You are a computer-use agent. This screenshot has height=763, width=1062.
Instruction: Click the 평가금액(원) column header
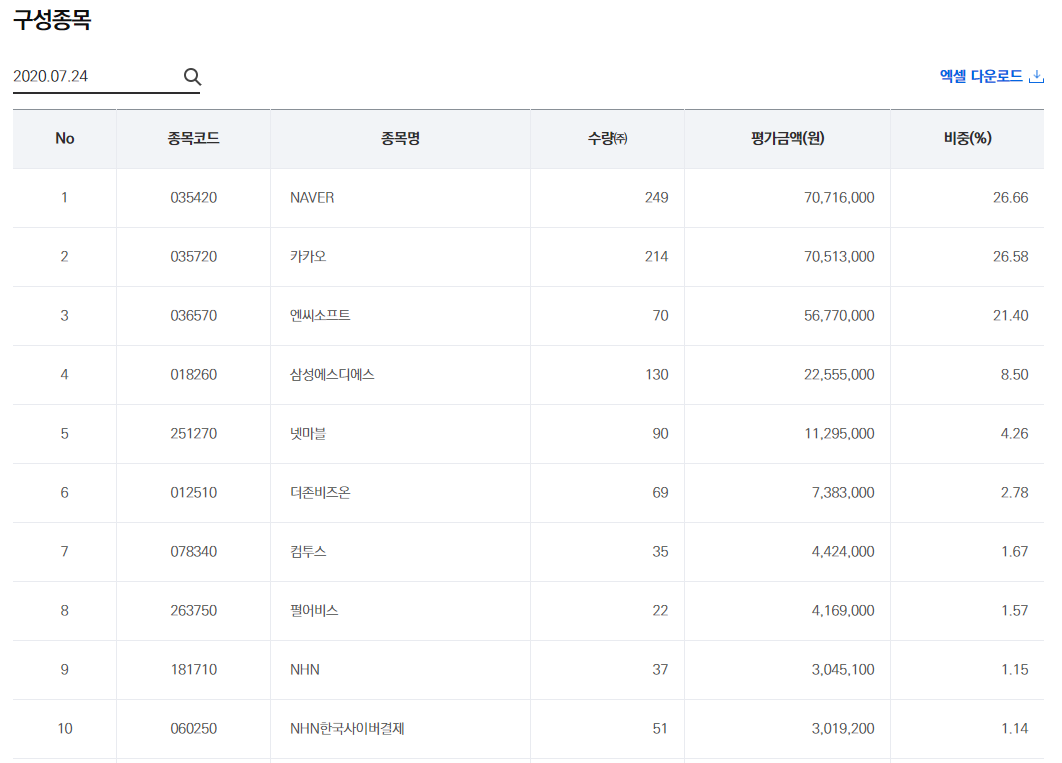click(x=788, y=139)
